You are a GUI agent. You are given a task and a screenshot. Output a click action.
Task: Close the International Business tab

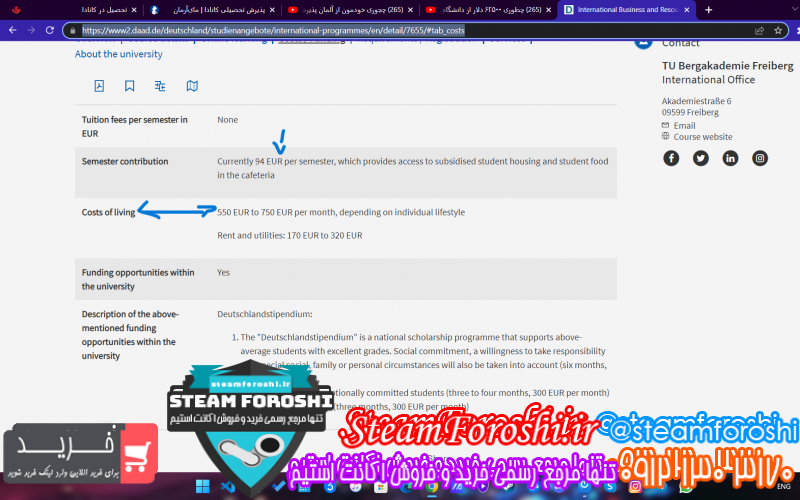point(687,10)
